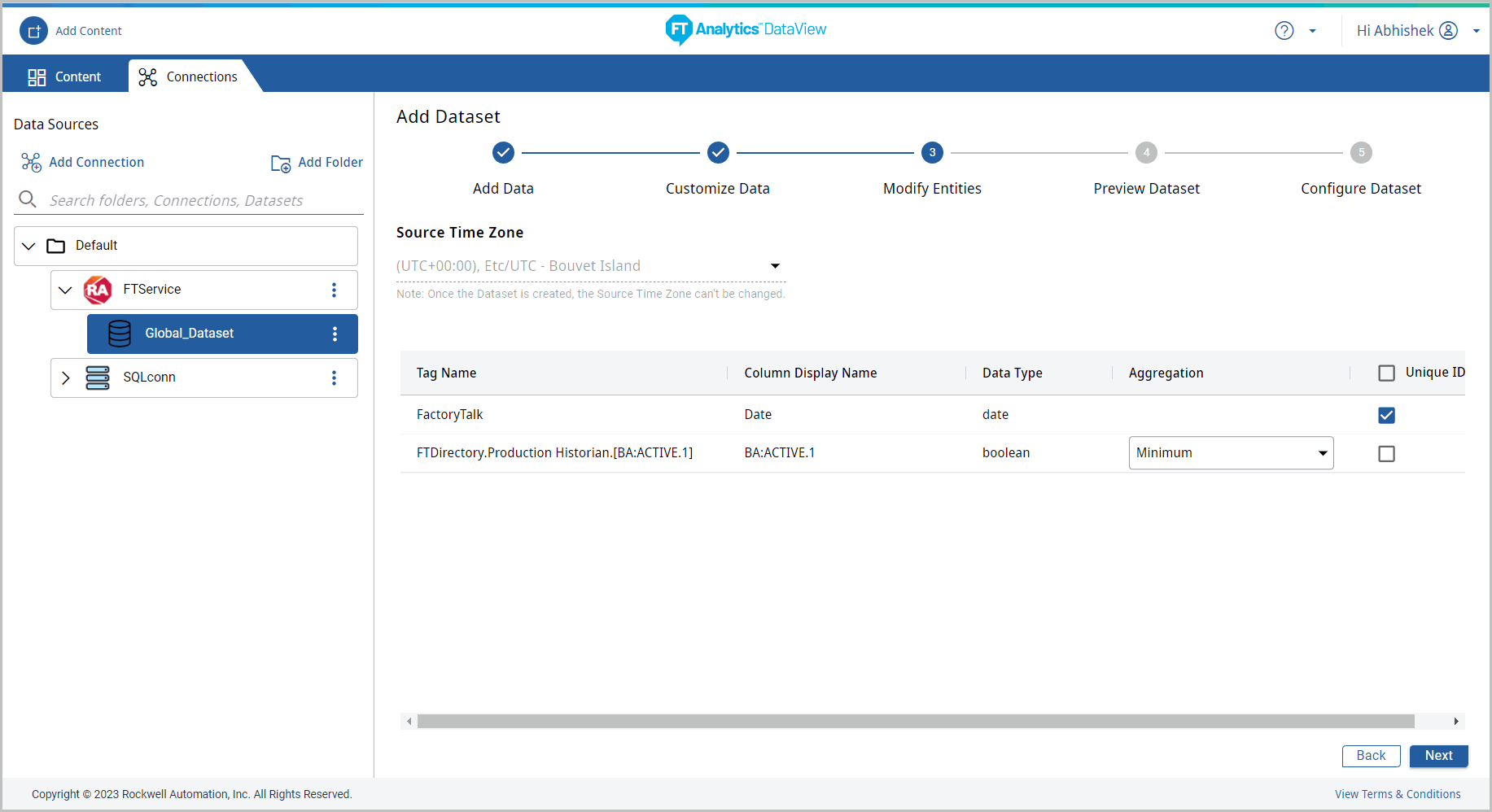
Task: Open the Minimum aggregation dropdown
Action: pos(1231,453)
